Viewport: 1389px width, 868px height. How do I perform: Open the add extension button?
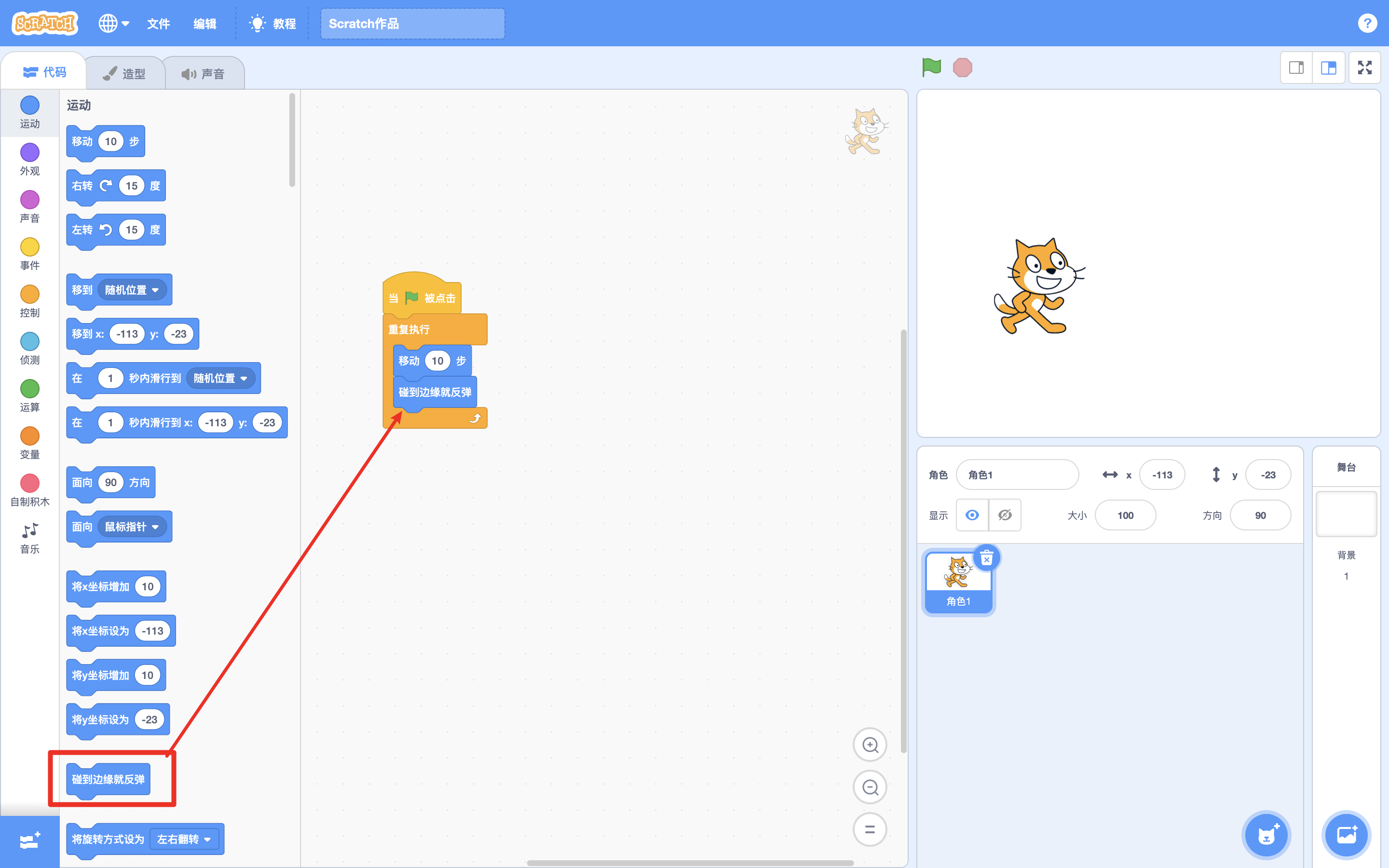coord(30,841)
